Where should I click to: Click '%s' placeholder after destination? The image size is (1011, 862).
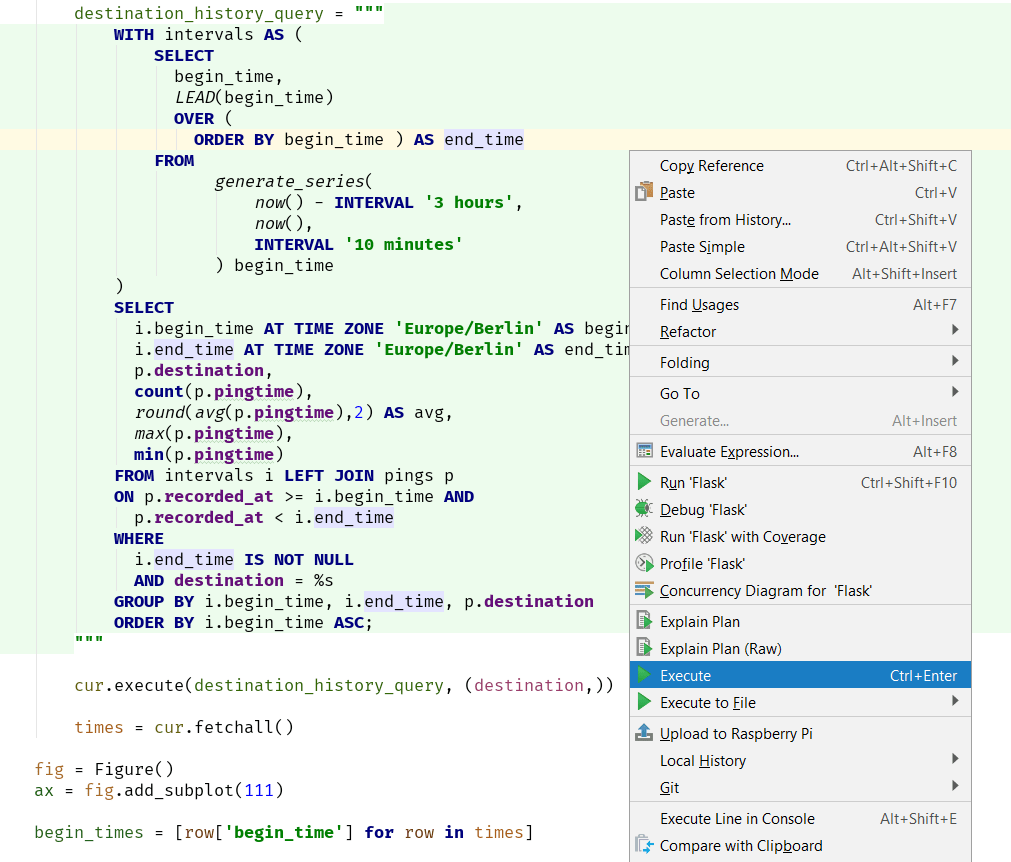324,581
